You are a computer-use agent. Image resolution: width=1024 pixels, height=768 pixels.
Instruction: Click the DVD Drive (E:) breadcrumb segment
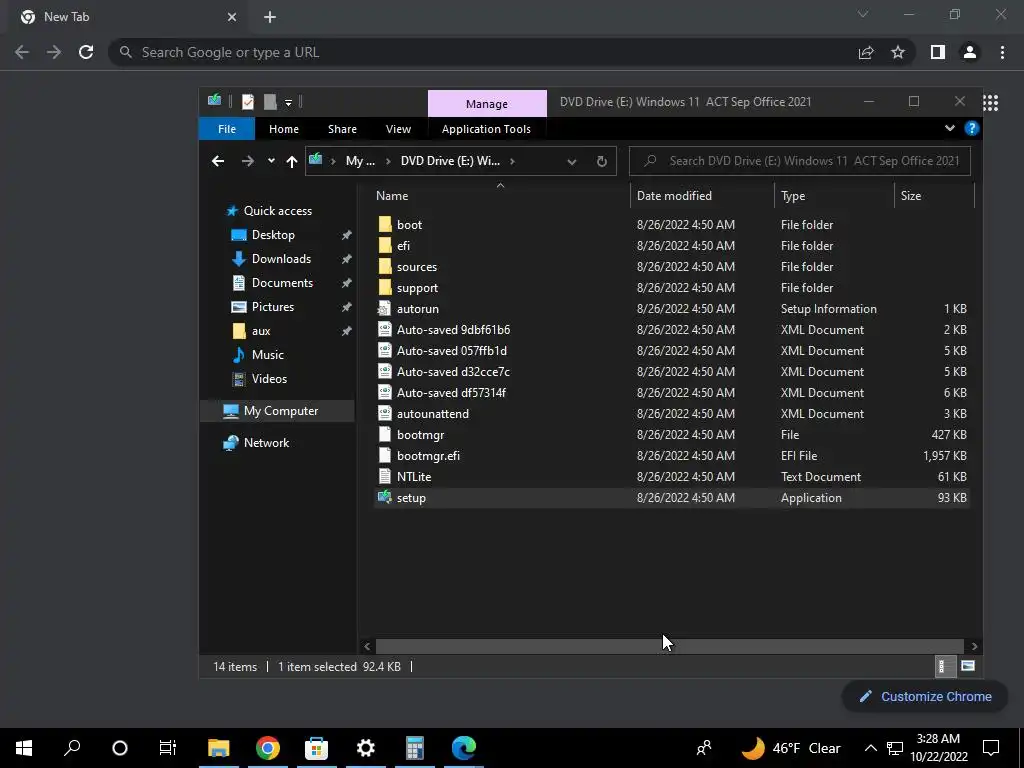450,161
